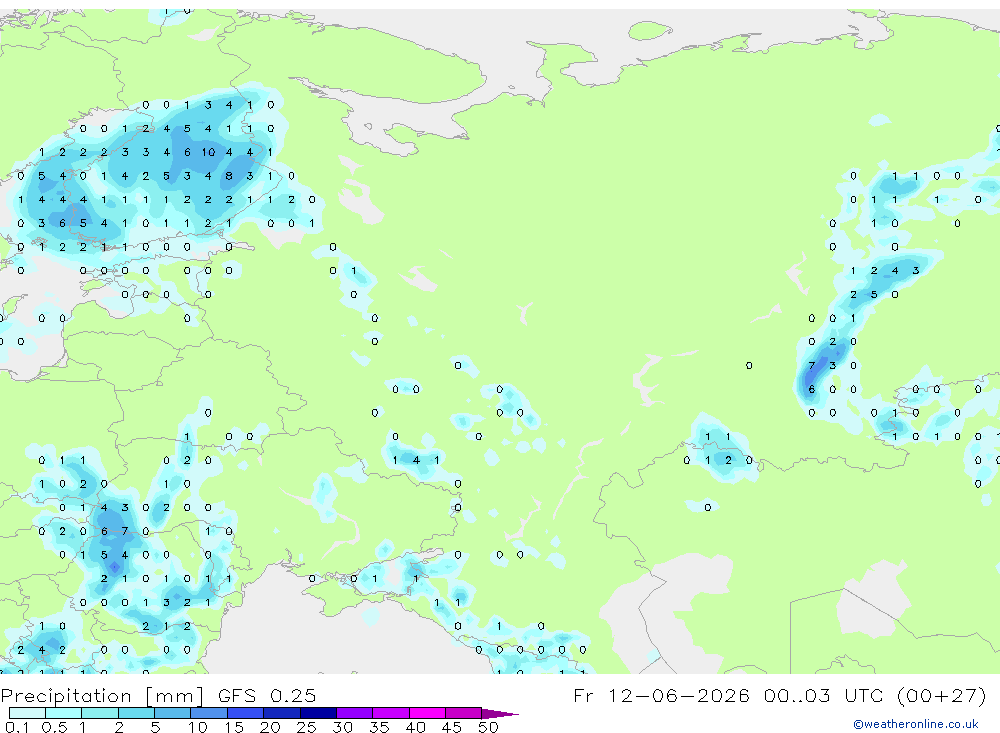Screen dimensions: 1000x733
Task: Click the 15 to 20 mm legend swatch
Action: click(246, 713)
